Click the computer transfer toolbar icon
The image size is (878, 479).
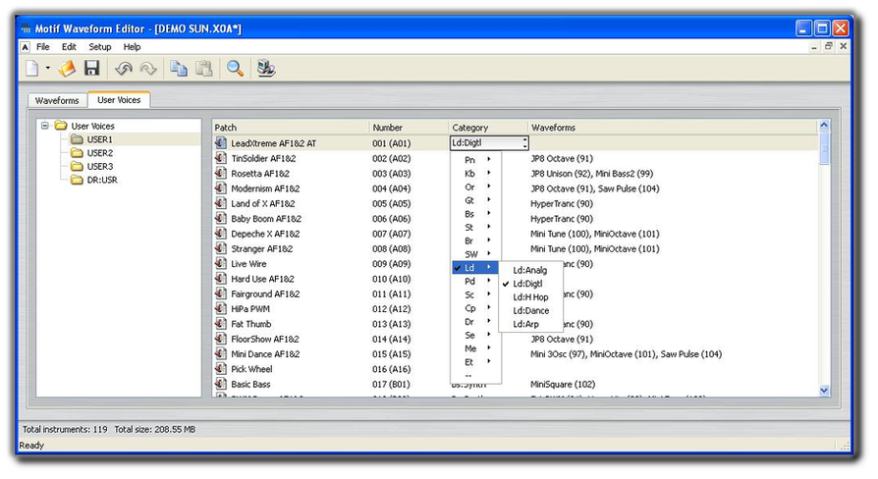[x=266, y=69]
